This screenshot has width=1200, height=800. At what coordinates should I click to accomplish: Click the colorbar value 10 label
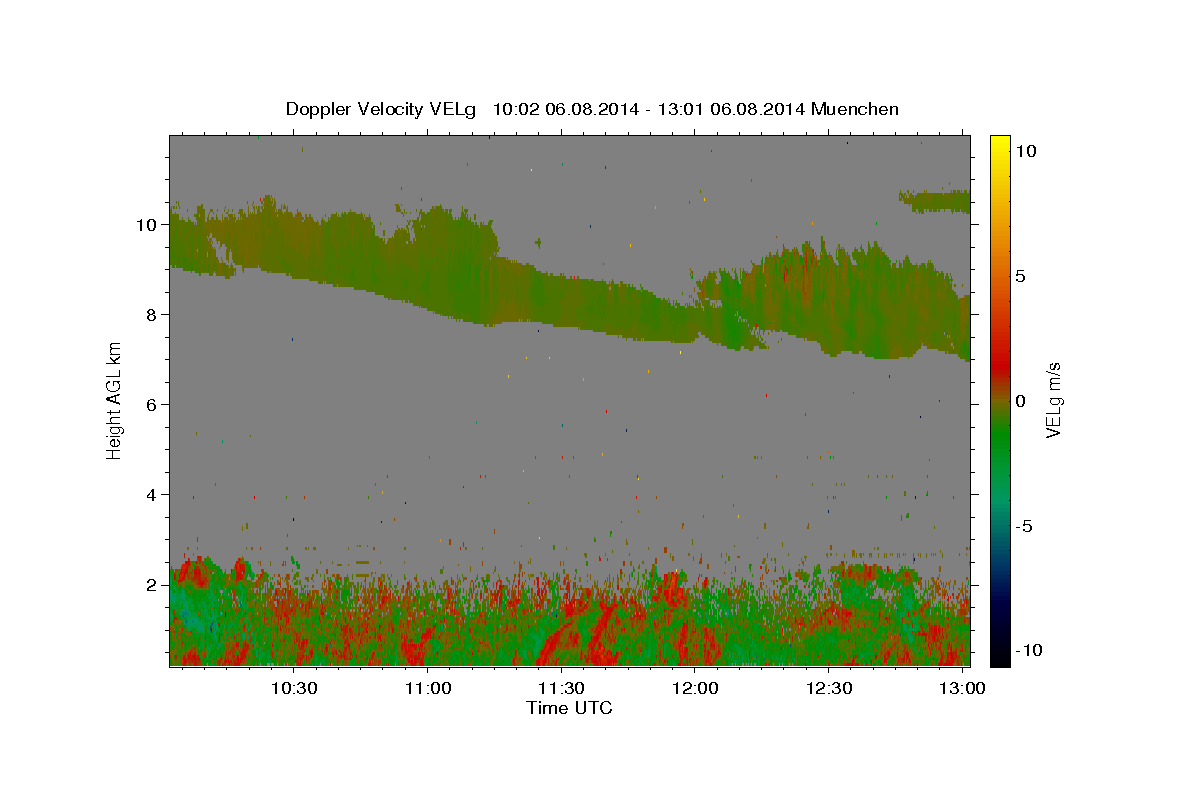point(1025,150)
